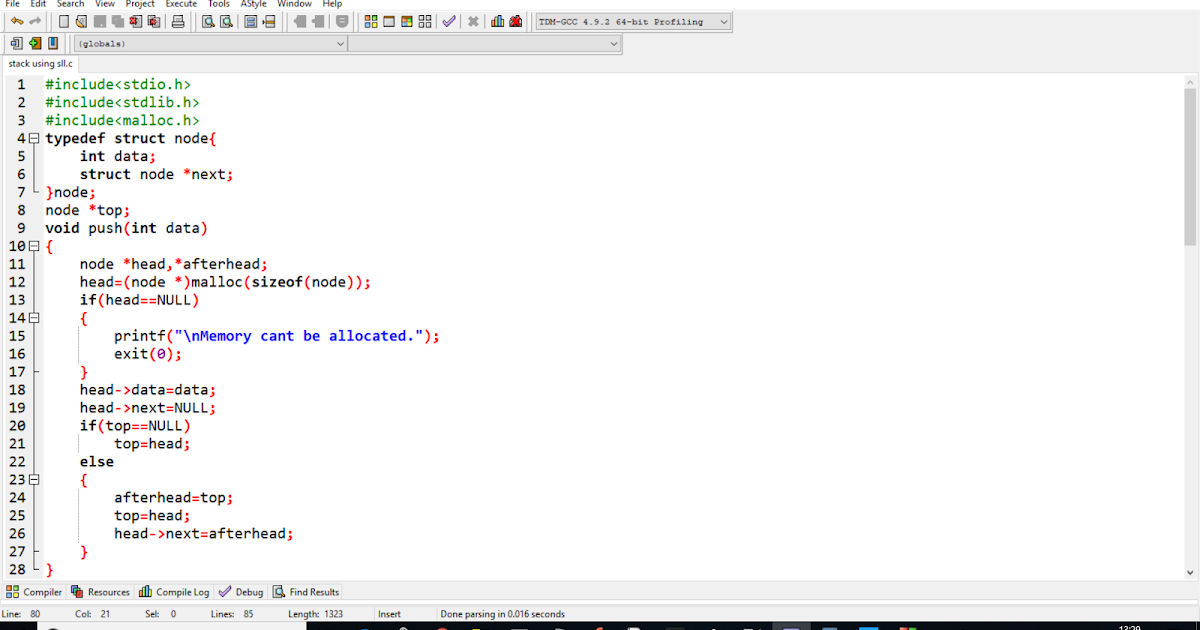Screen dimensions: 1200x630
Task: Switch to the Find Results bottom tab
Action: pos(306,592)
